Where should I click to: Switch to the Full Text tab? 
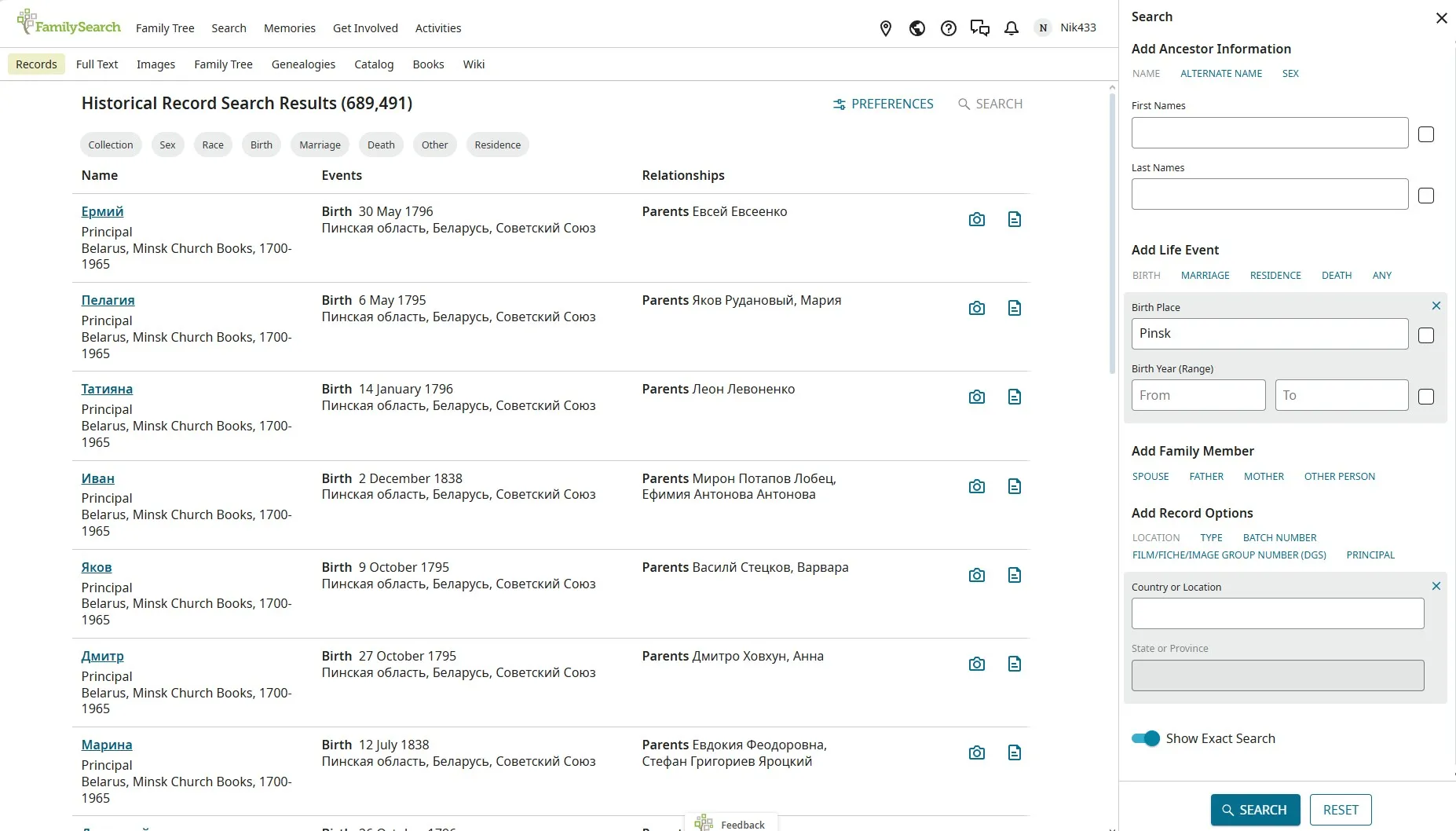[97, 64]
